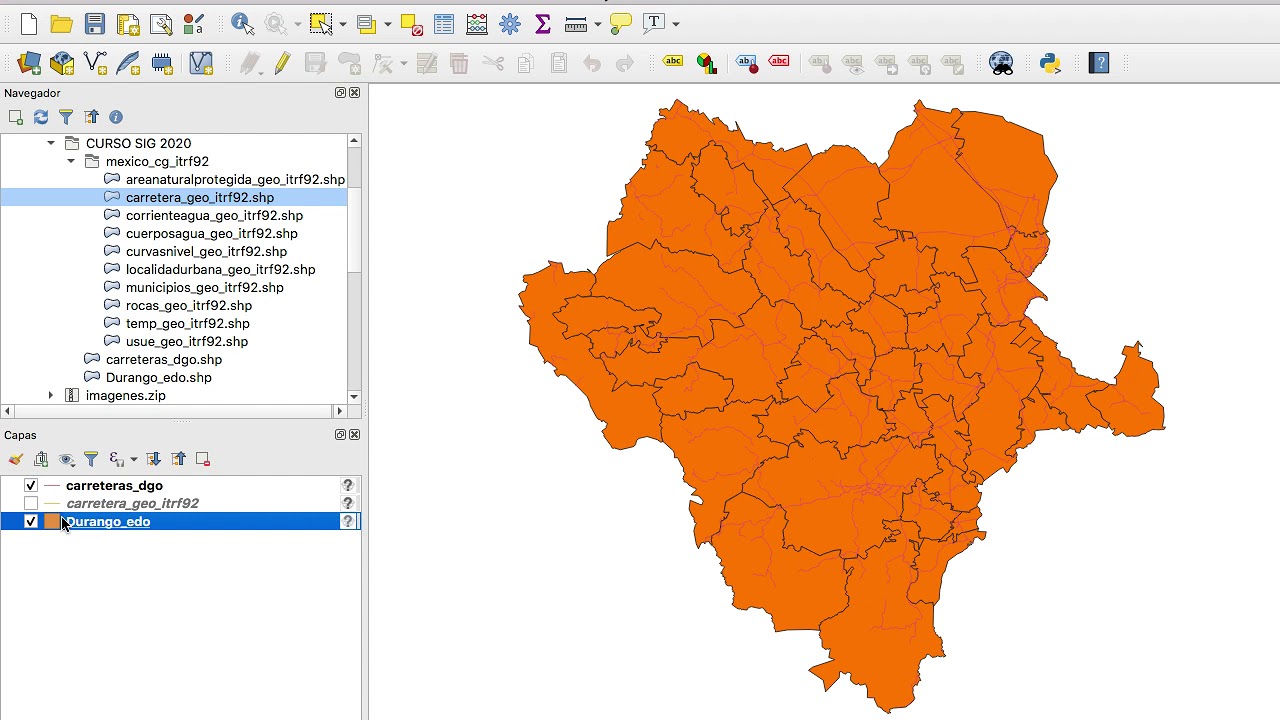
Task: Activate the Measure line tool
Action: pos(576,23)
